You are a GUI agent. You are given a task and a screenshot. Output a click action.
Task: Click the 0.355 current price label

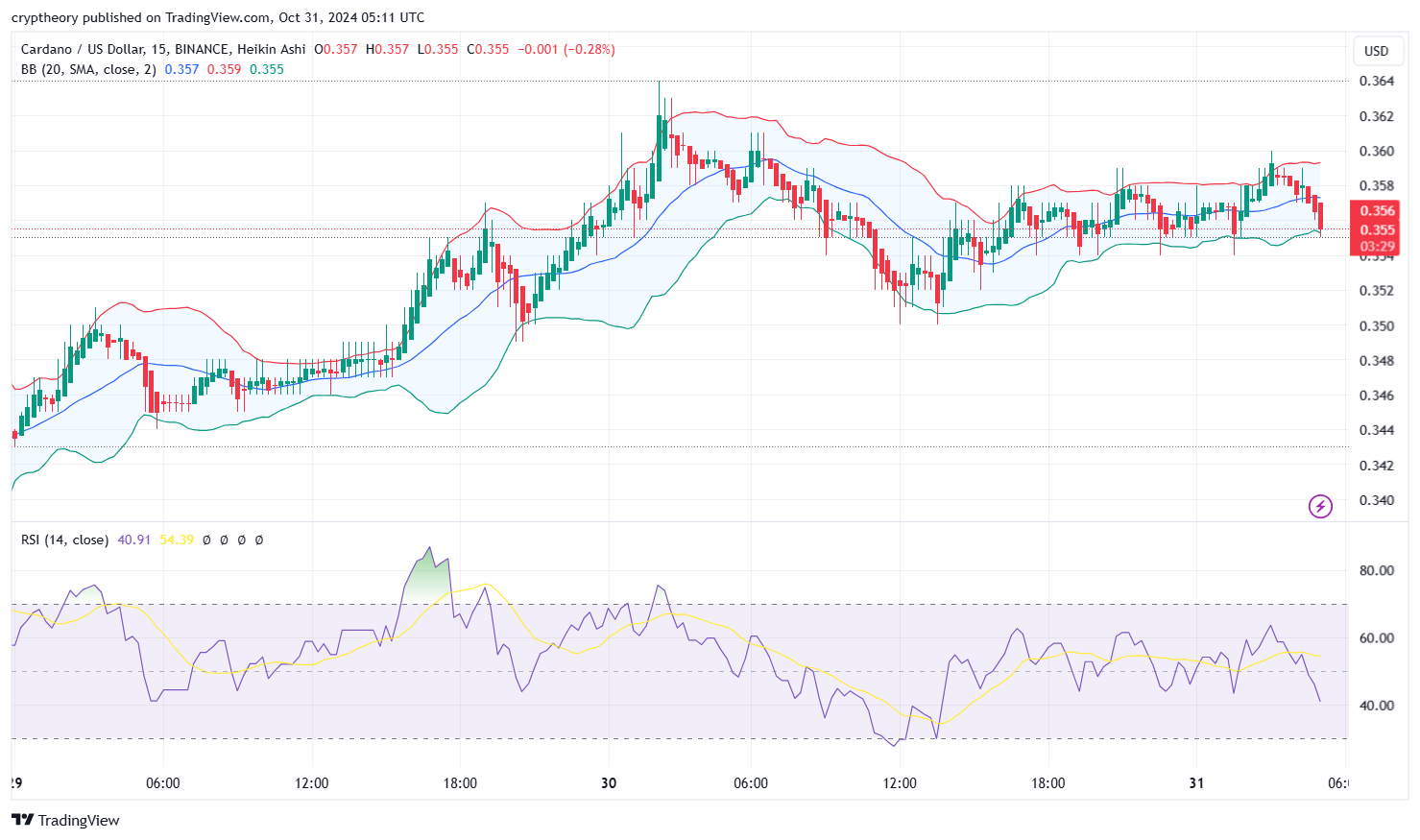1375,229
